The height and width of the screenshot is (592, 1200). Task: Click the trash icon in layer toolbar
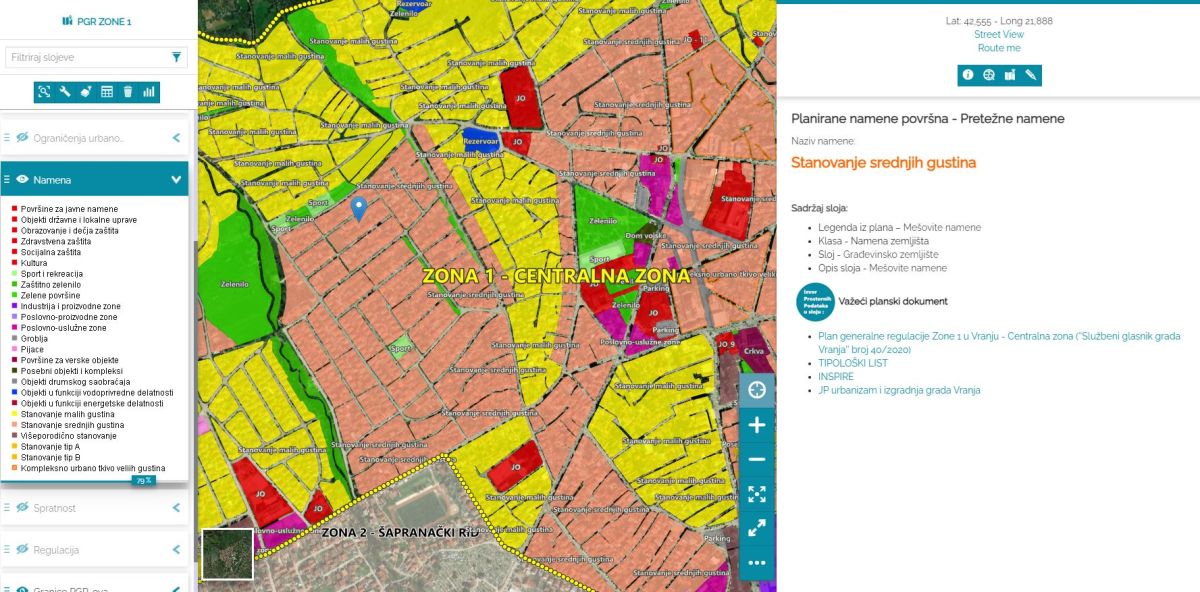coord(128,92)
